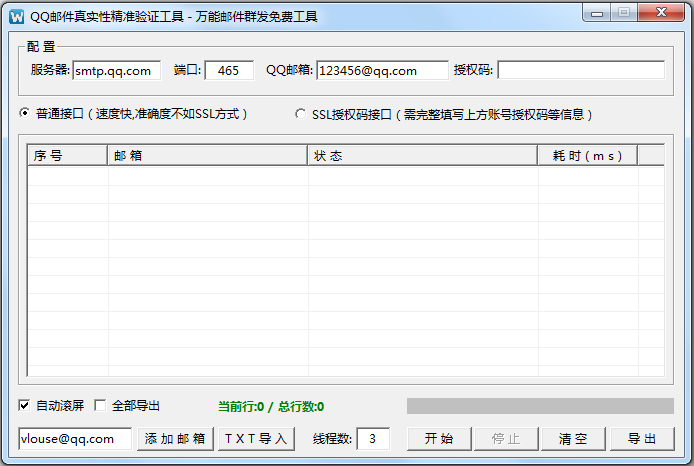Click the 清空 button
Image resolution: width=694 pixels, height=466 pixels.
click(x=573, y=439)
